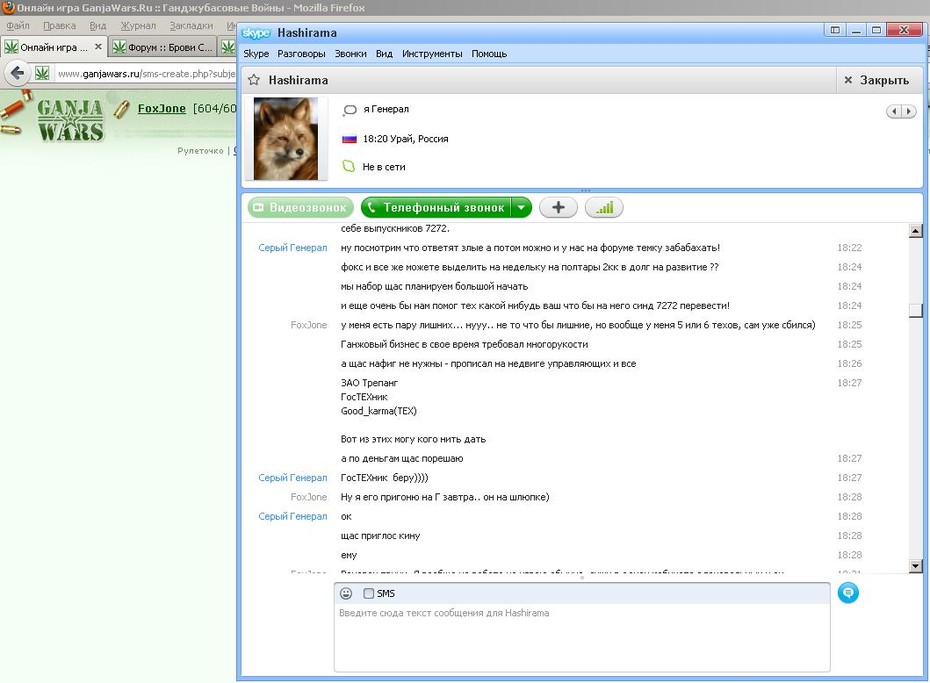Click the message text input field
Screen dimensions: 930x683
click(x=582, y=638)
